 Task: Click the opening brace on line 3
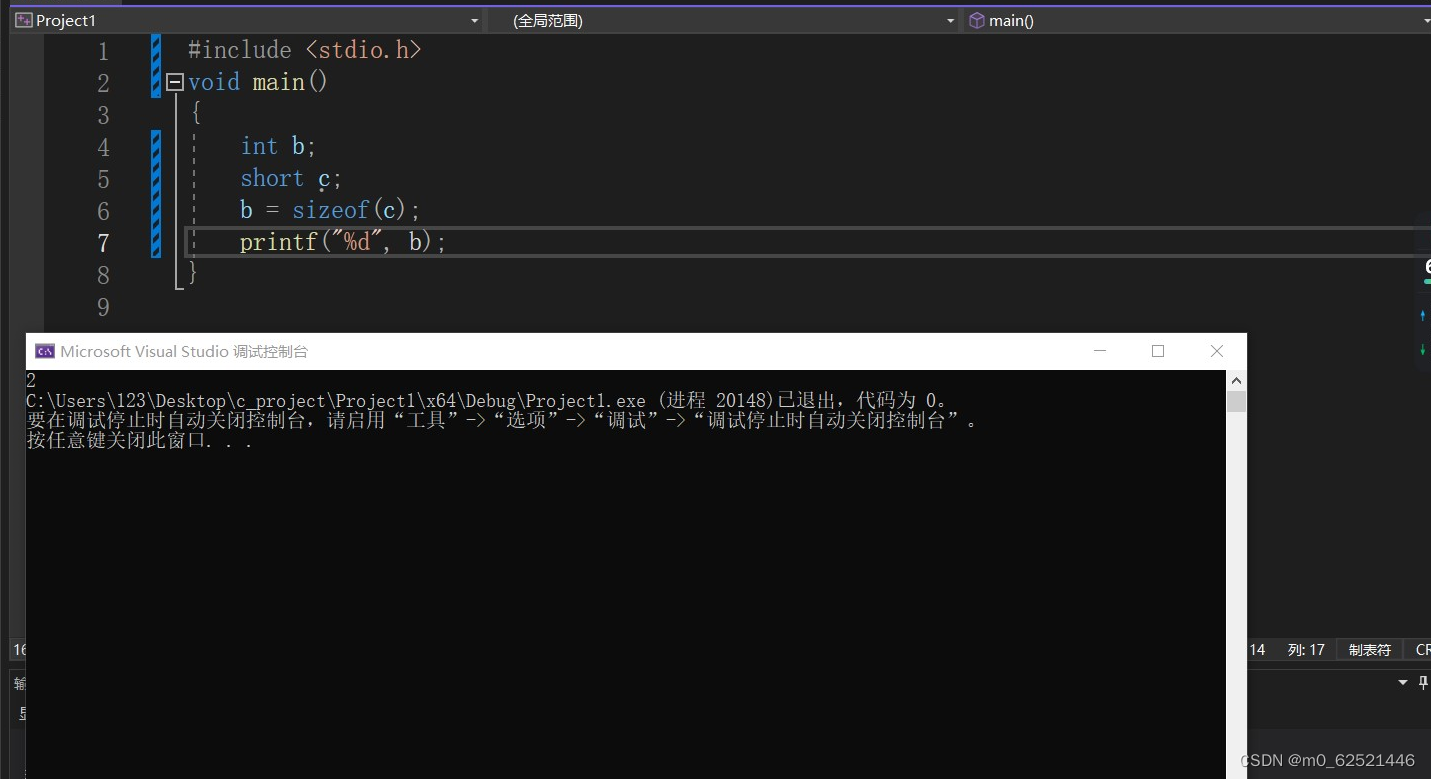pyautogui.click(x=196, y=114)
